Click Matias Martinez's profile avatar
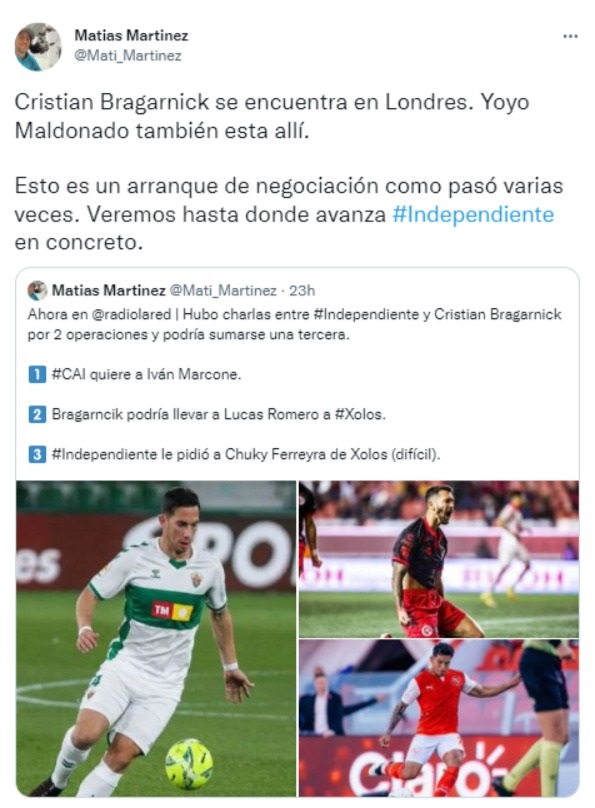595x808 pixels. (x=38, y=46)
